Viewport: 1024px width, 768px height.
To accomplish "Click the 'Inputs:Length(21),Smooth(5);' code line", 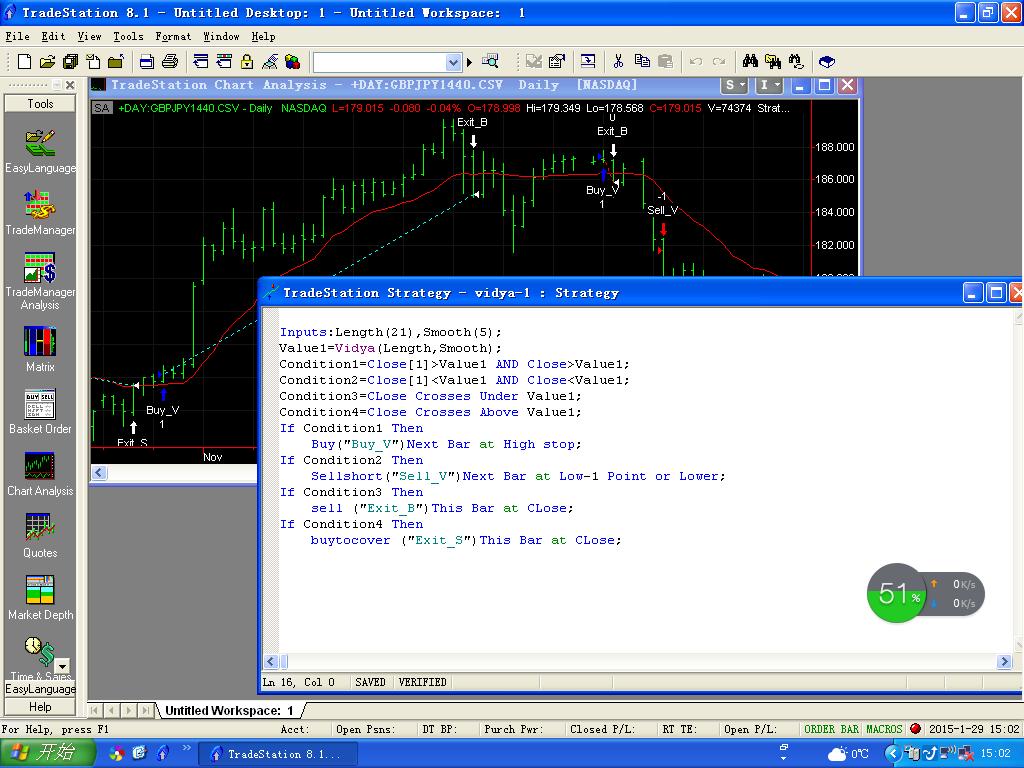I will pos(391,332).
